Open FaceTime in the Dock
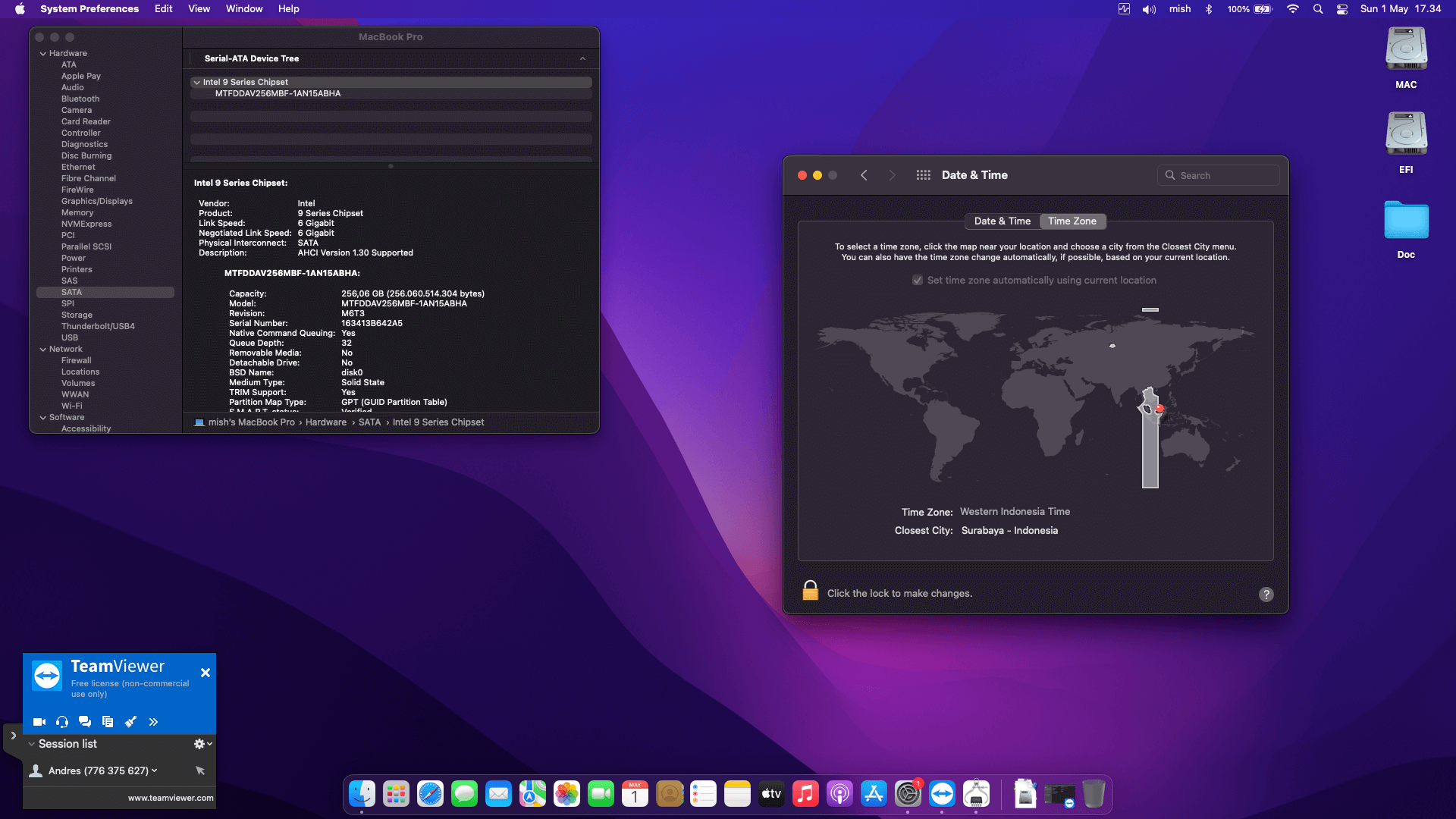This screenshot has width=1456, height=819. [x=601, y=794]
